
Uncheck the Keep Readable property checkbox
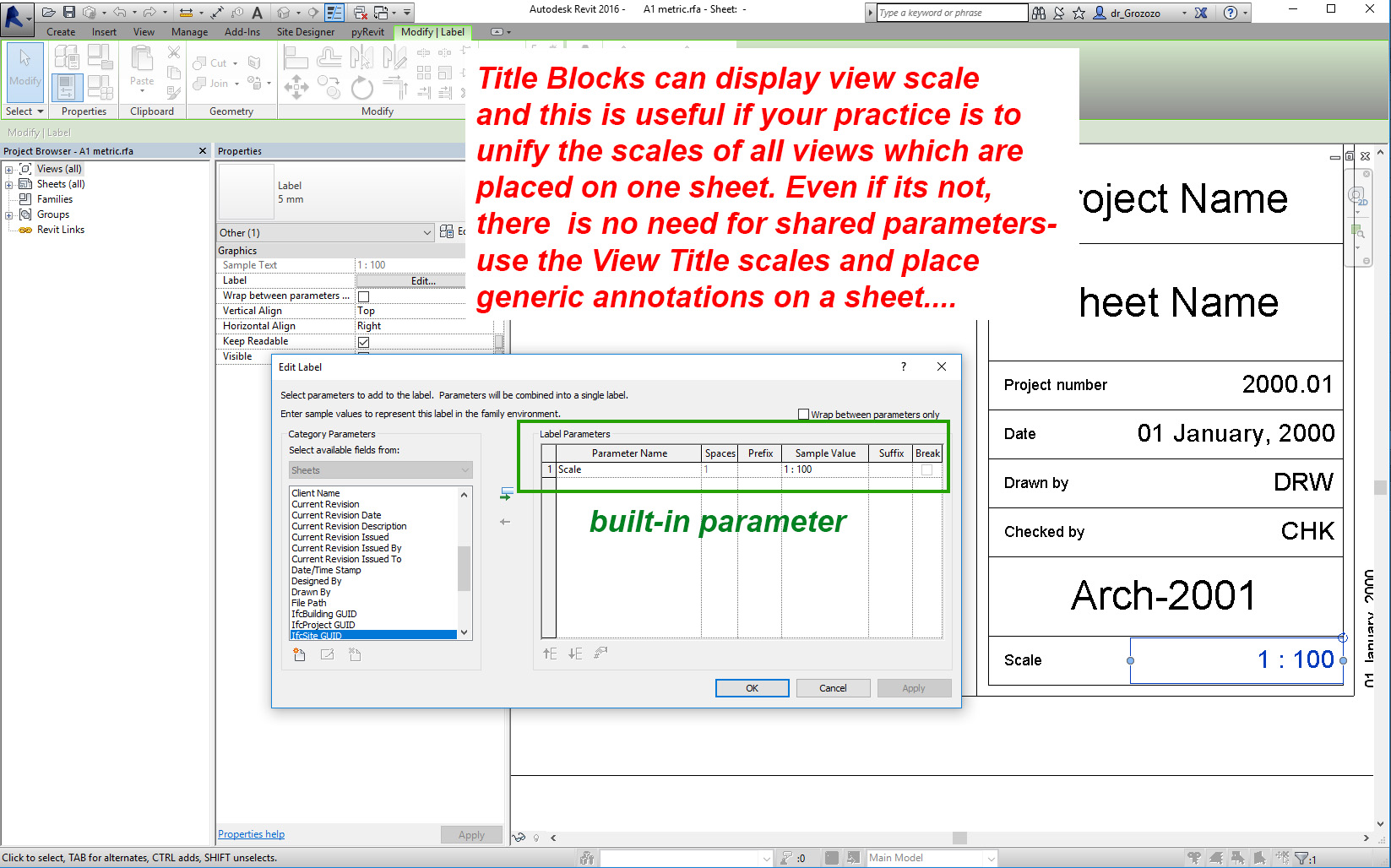point(363,341)
